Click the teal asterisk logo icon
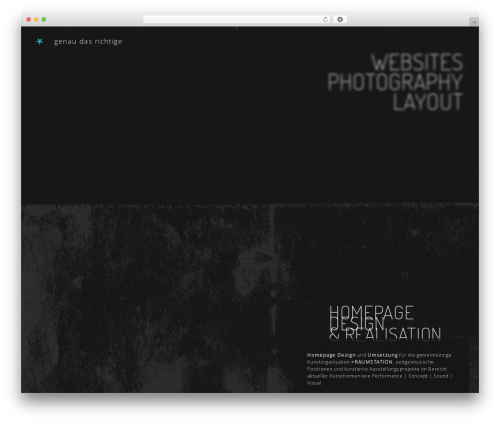Image resolution: width=500 pixels, height=423 pixels. click(x=39, y=41)
